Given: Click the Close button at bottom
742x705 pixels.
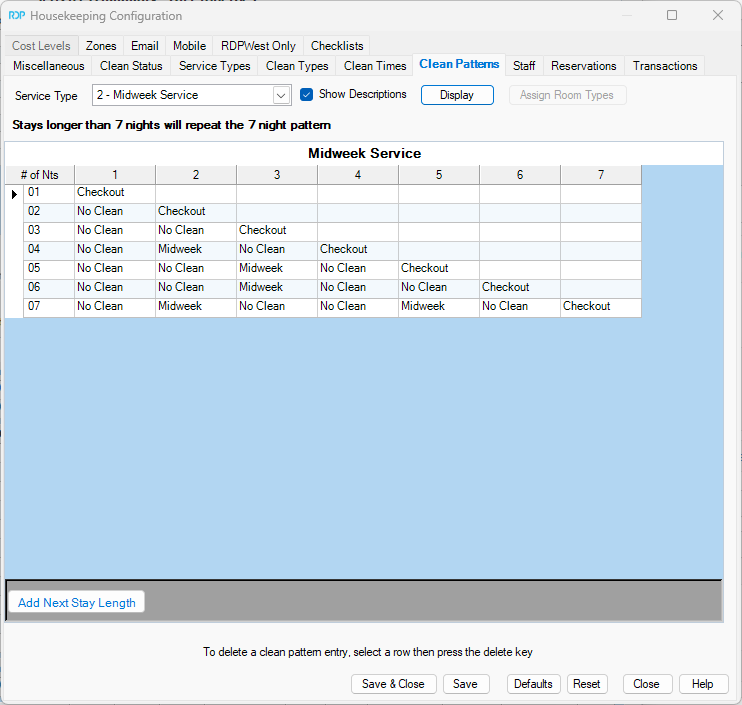Looking at the screenshot, I should click(647, 684).
